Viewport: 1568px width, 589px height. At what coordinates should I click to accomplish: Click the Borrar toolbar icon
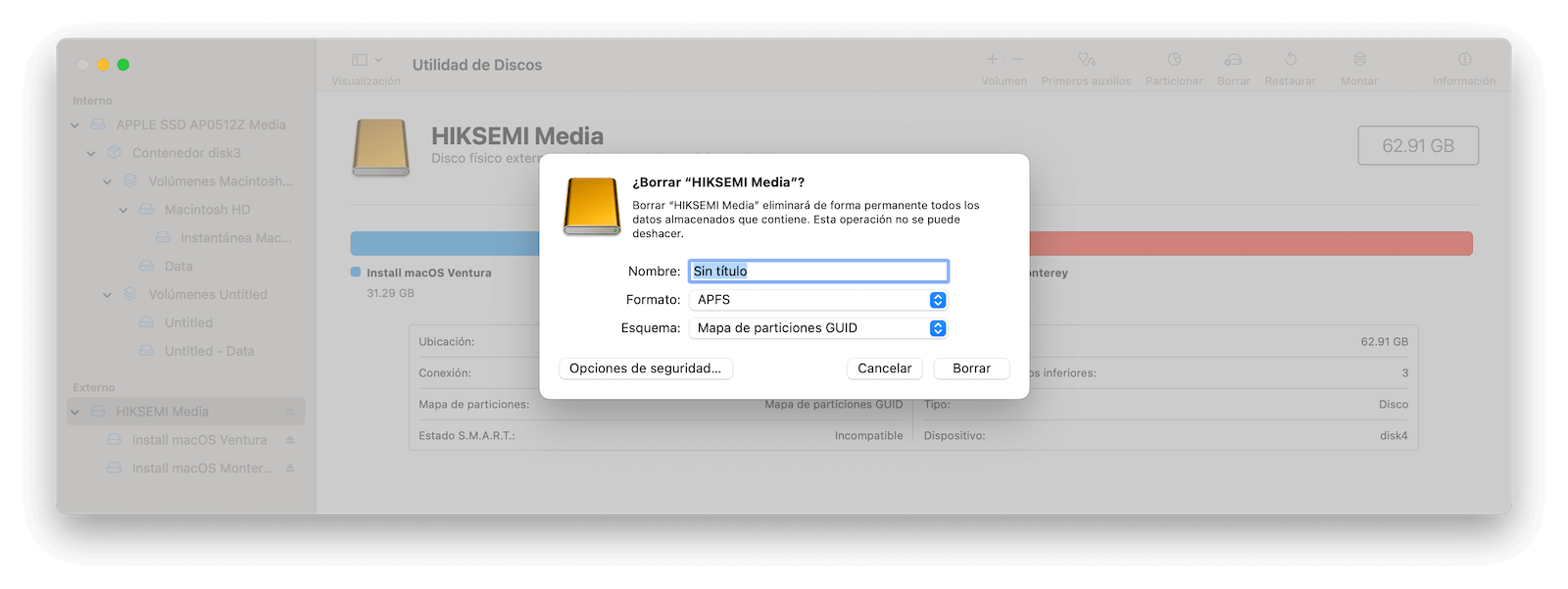click(x=1233, y=60)
